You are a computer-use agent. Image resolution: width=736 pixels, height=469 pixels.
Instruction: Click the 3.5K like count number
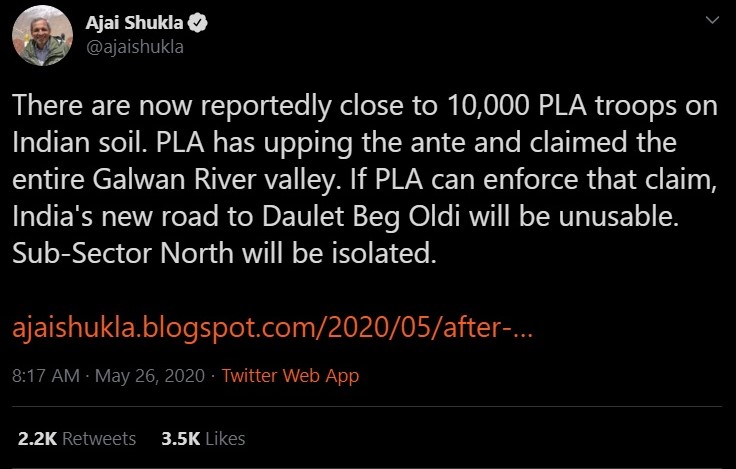(180, 438)
